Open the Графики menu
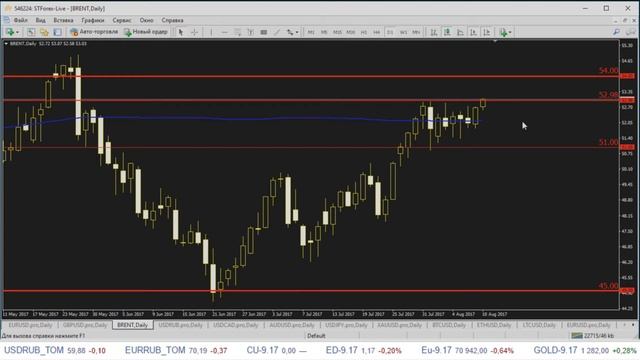 (93, 20)
